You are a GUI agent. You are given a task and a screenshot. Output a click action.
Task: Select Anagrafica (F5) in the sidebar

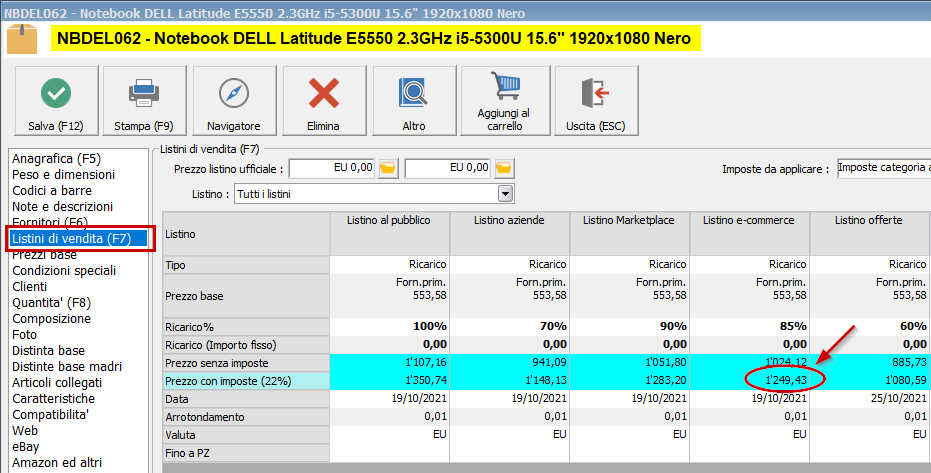tap(56, 158)
